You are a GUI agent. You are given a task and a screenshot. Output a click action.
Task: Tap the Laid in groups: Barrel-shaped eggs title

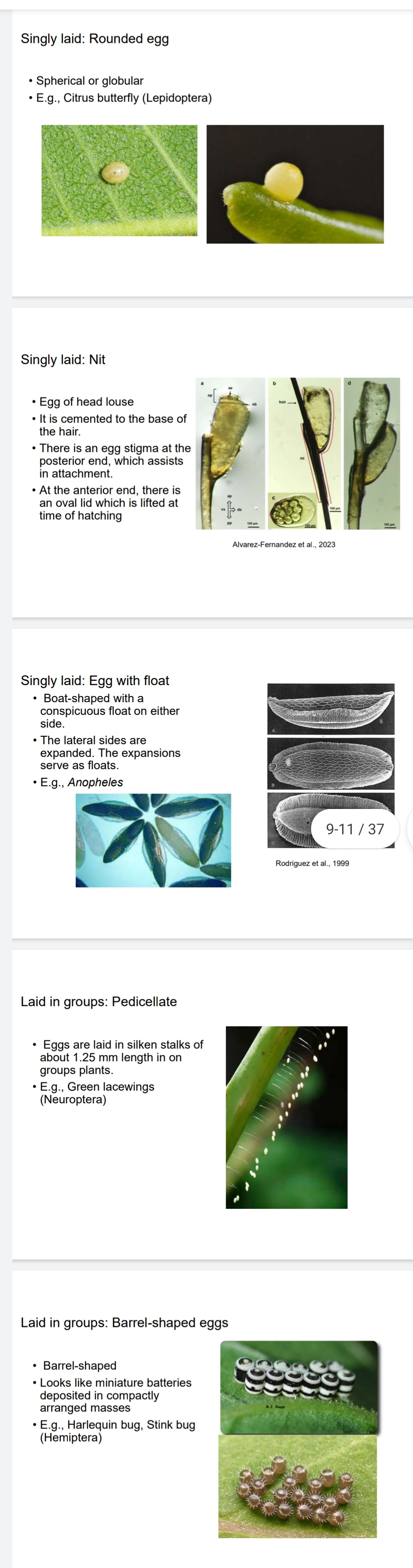pos(124,1322)
